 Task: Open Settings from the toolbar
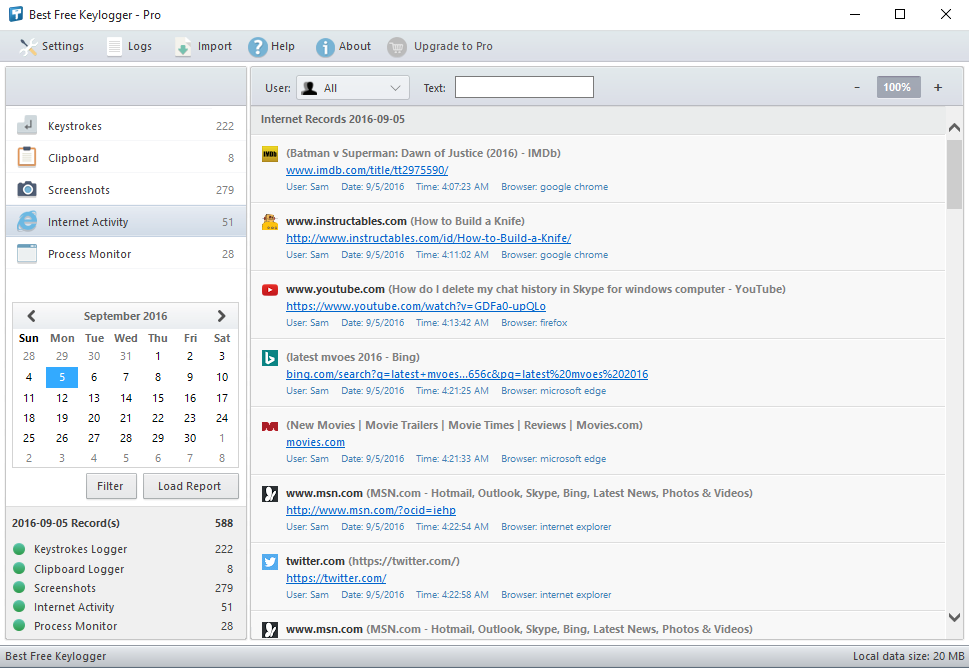click(51, 46)
